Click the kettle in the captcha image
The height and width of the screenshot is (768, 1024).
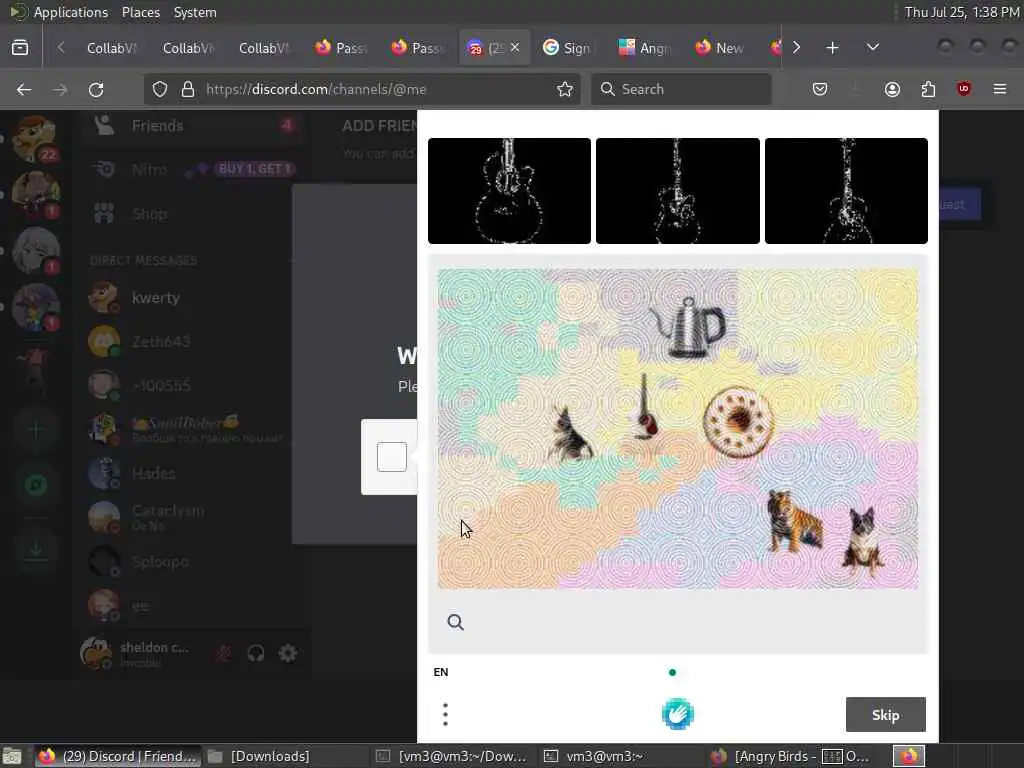(688, 327)
